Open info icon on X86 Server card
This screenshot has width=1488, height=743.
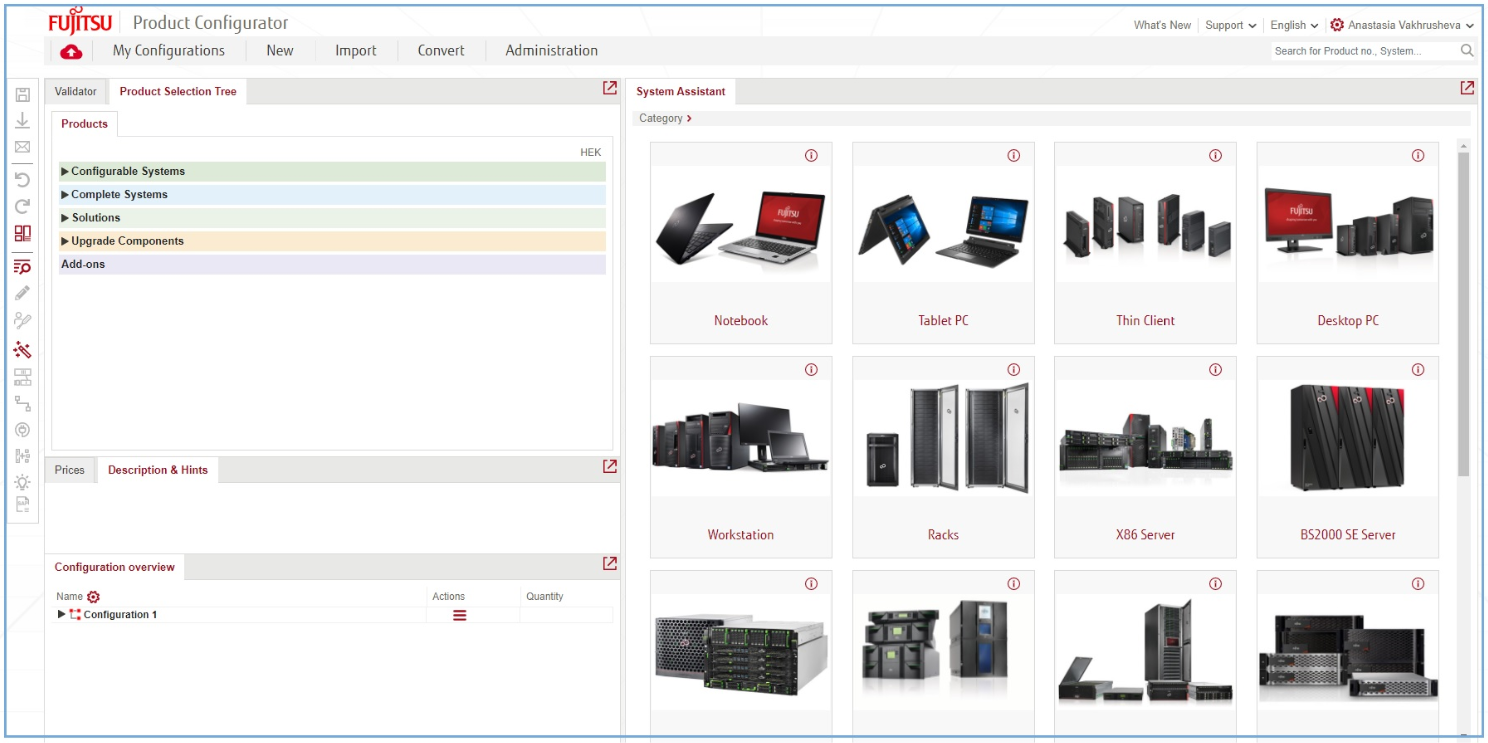tap(1215, 369)
